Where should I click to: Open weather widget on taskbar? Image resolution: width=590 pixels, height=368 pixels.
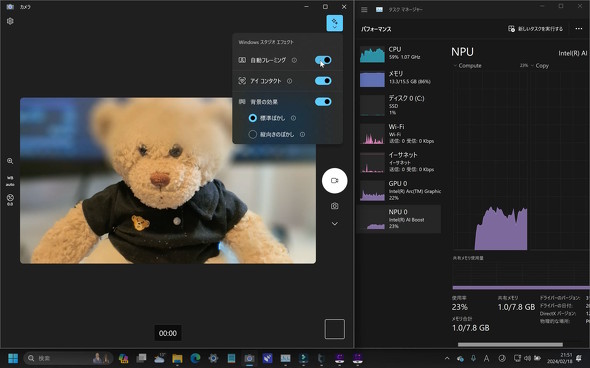click(160, 358)
